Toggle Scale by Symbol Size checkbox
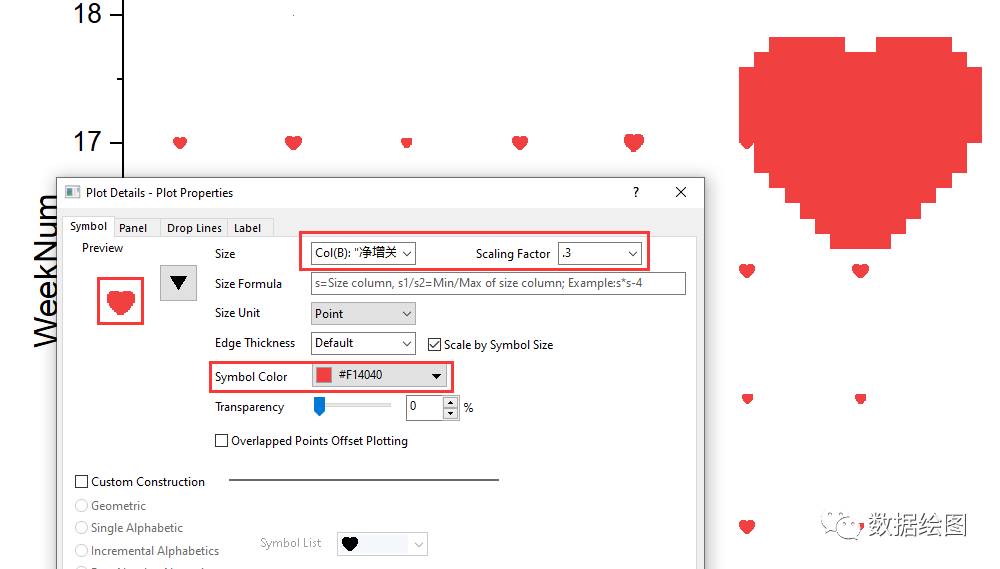 tap(434, 344)
